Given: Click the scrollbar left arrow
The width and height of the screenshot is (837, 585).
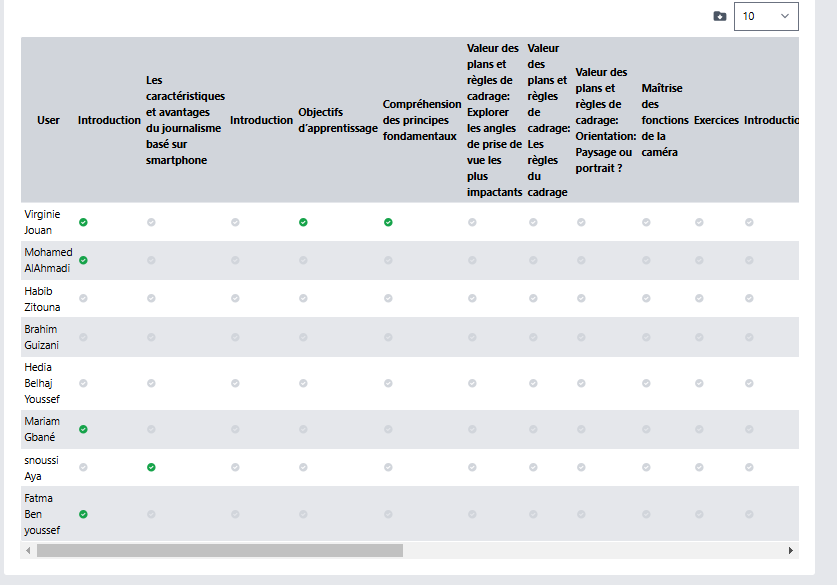Looking at the screenshot, I should click(x=28, y=550).
